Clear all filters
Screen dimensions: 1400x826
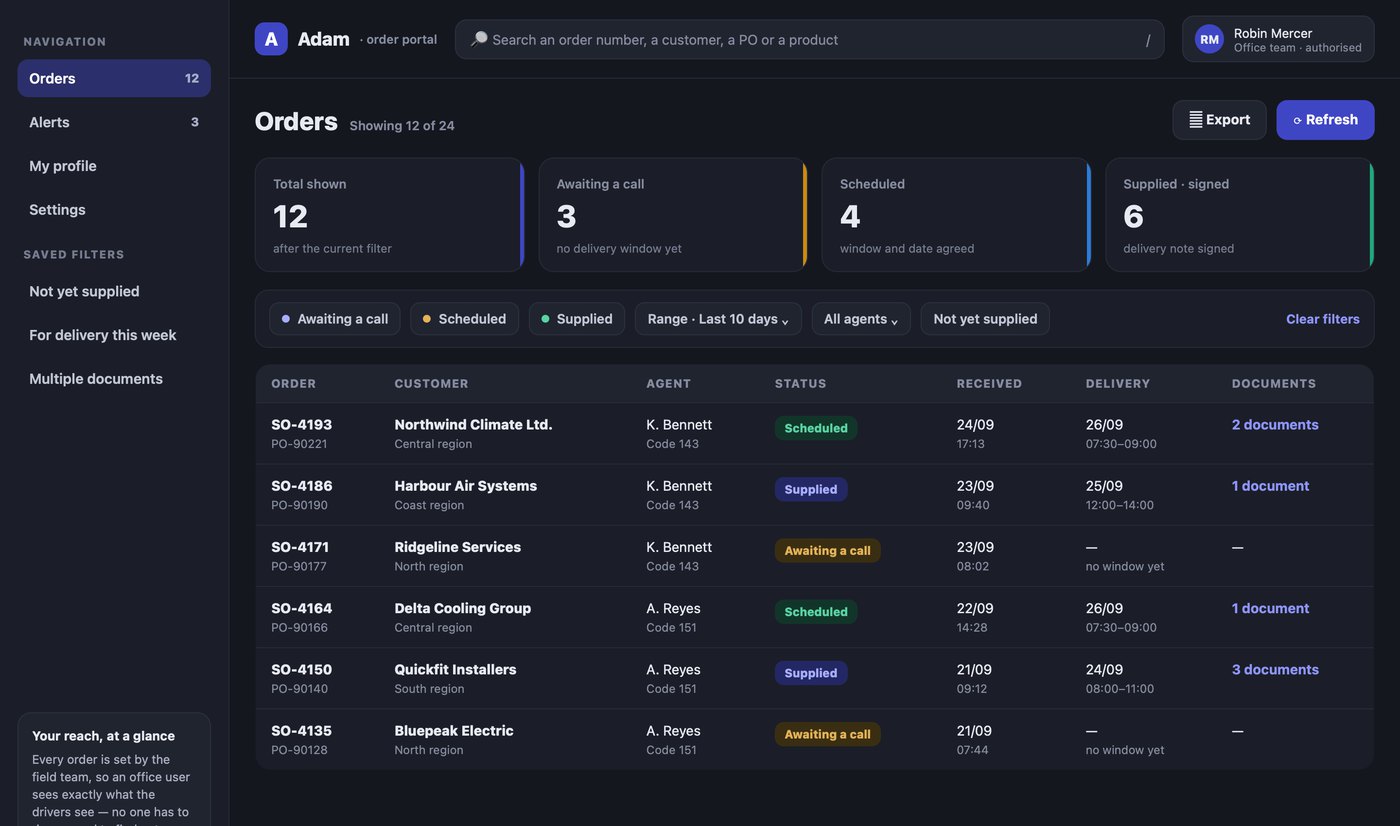1323,319
